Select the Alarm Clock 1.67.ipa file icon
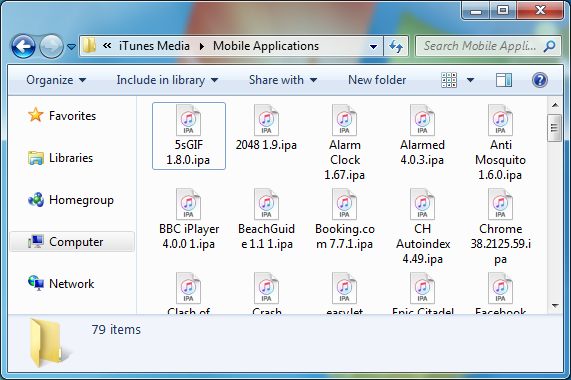 [344, 120]
